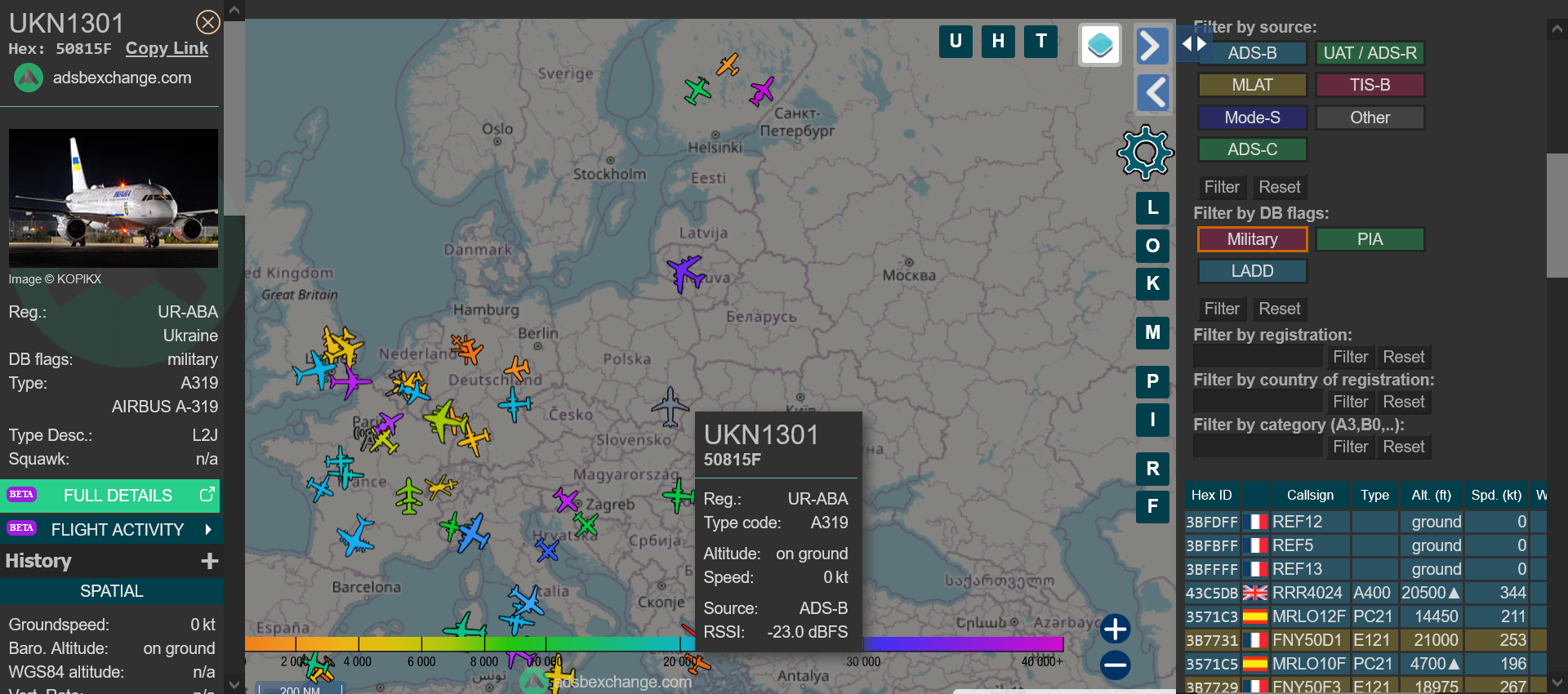
Task: Open the map settings gear
Action: (x=1145, y=152)
